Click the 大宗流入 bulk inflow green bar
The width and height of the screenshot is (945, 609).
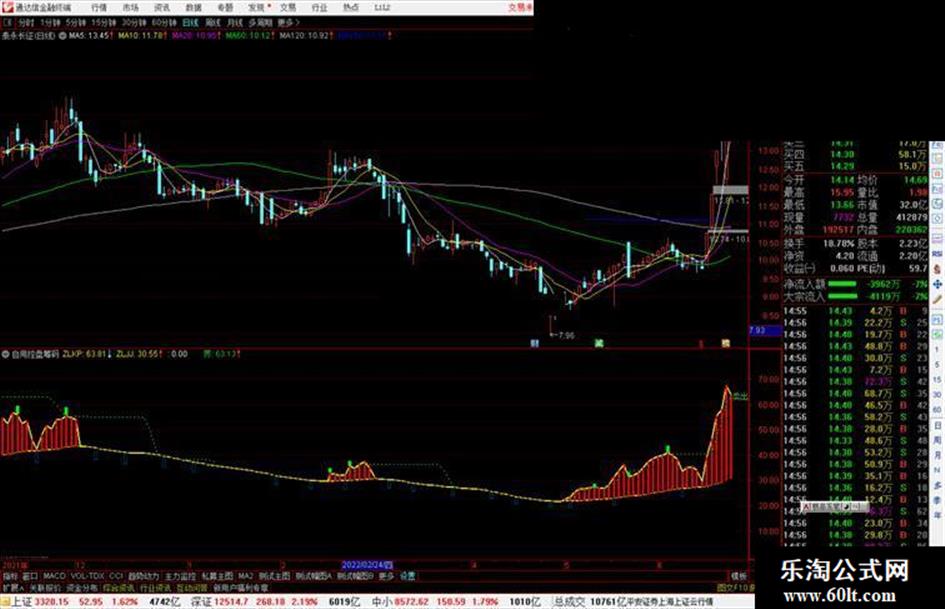(x=843, y=297)
